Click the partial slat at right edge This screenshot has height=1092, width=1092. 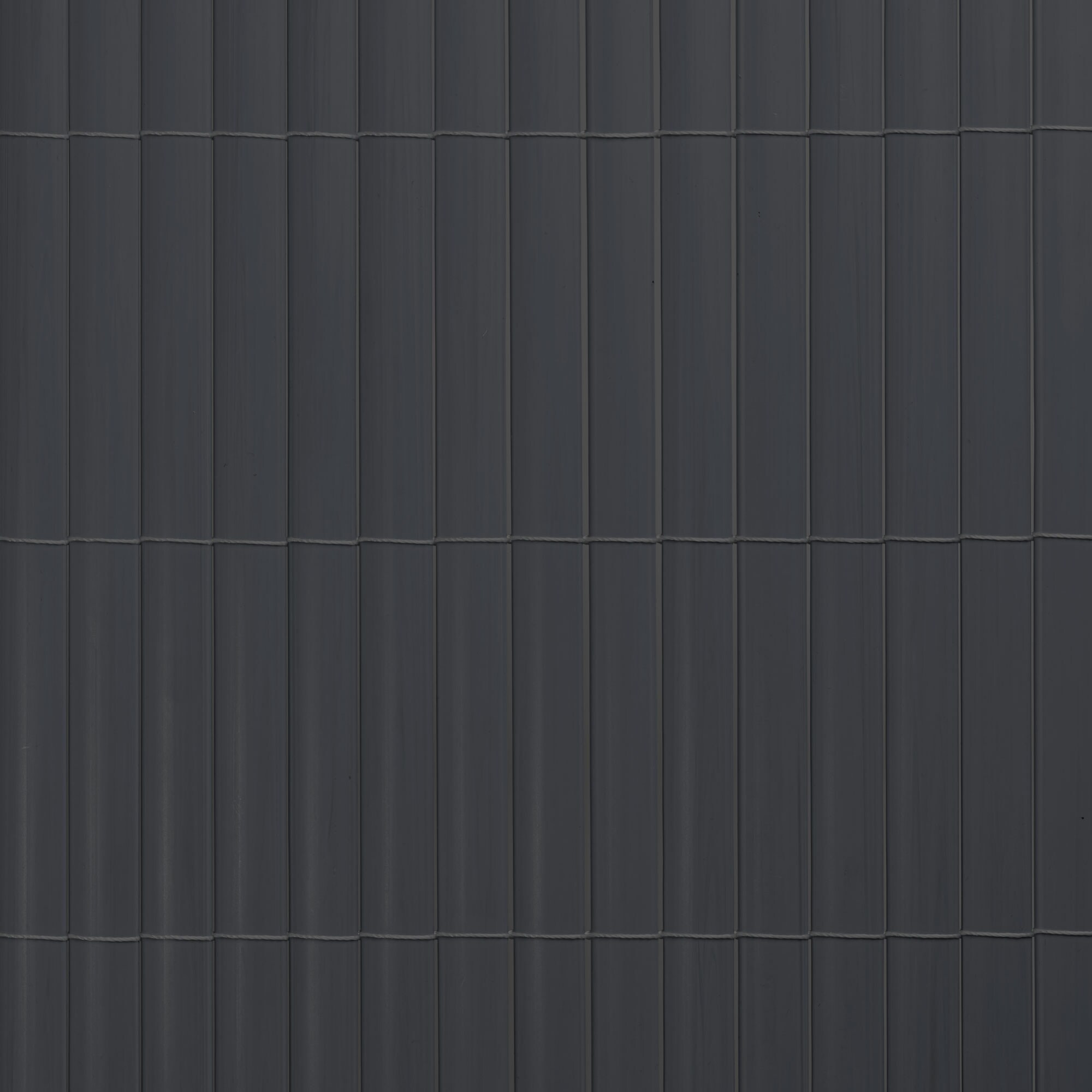click(x=1063, y=546)
